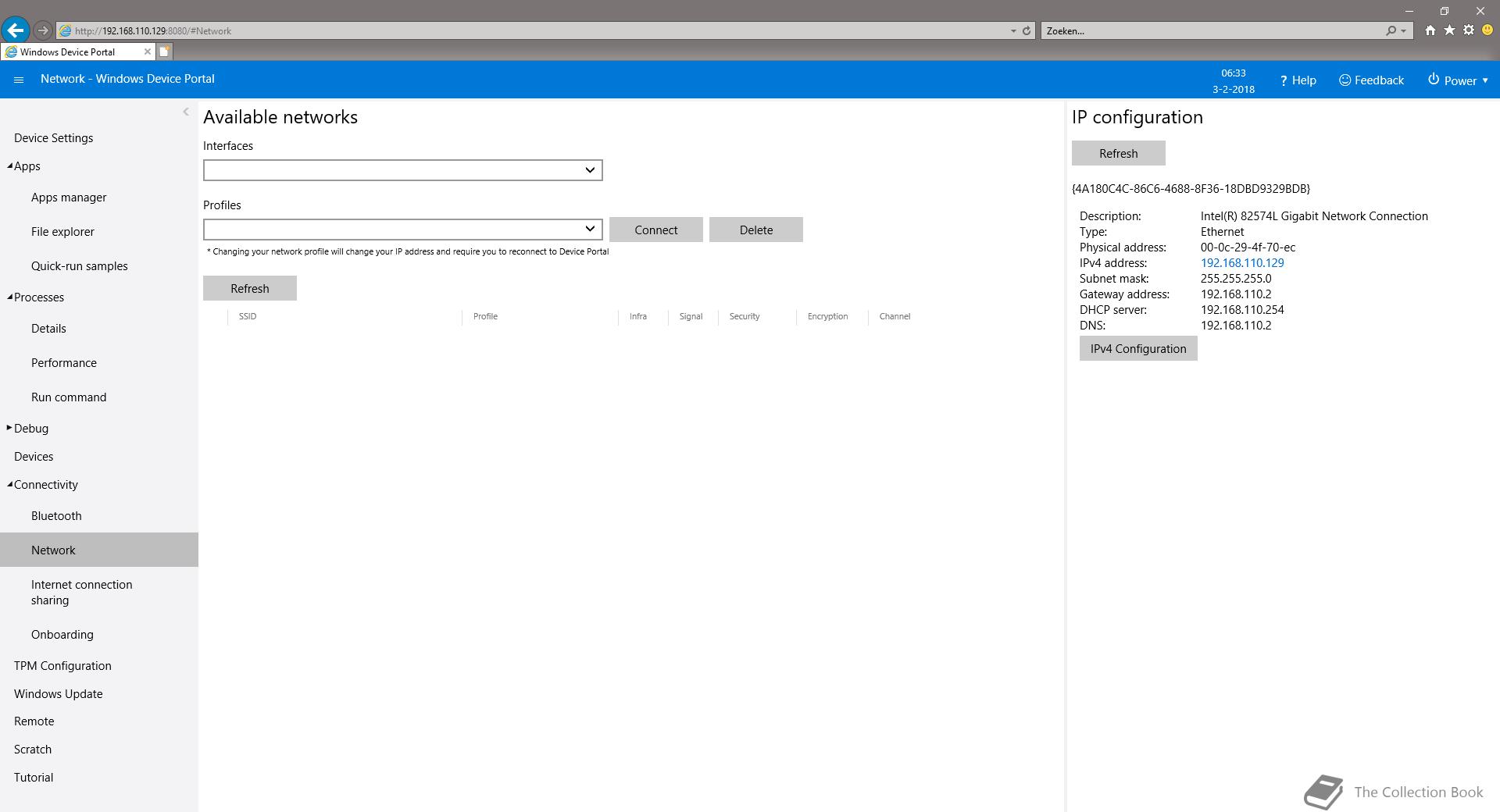Click the search magnifier icon

pyautogui.click(x=1391, y=31)
